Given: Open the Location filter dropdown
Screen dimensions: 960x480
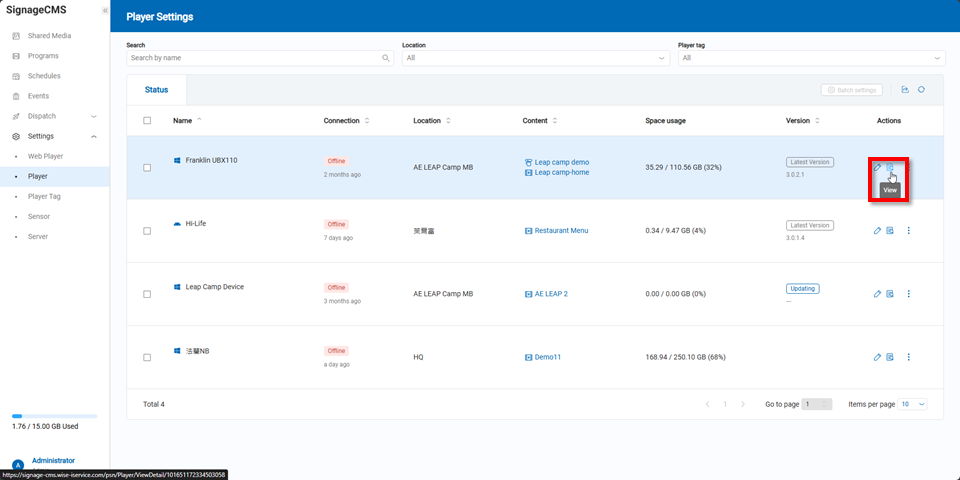Looking at the screenshot, I should tap(535, 58).
